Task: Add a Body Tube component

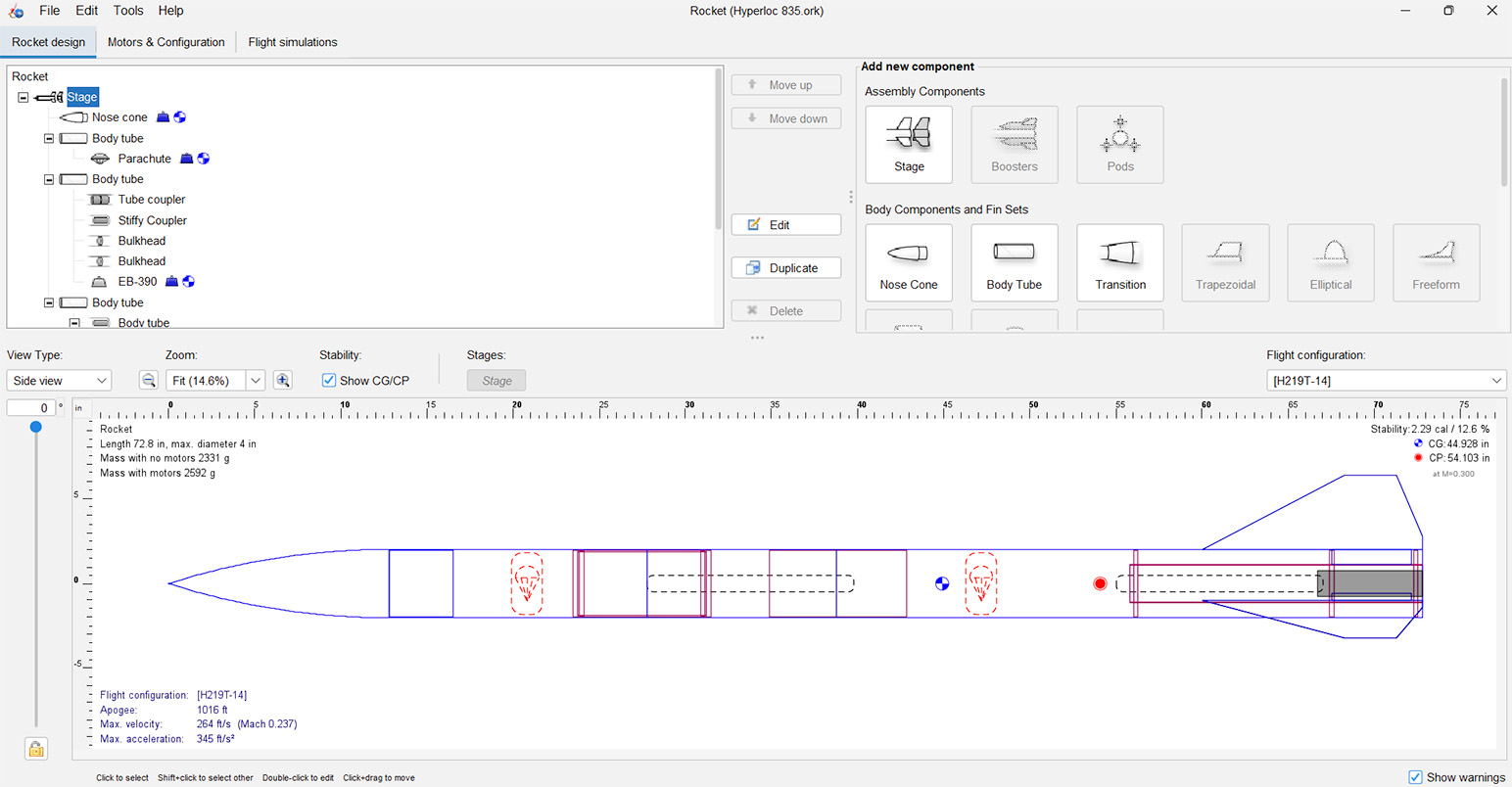Action: [x=1014, y=262]
